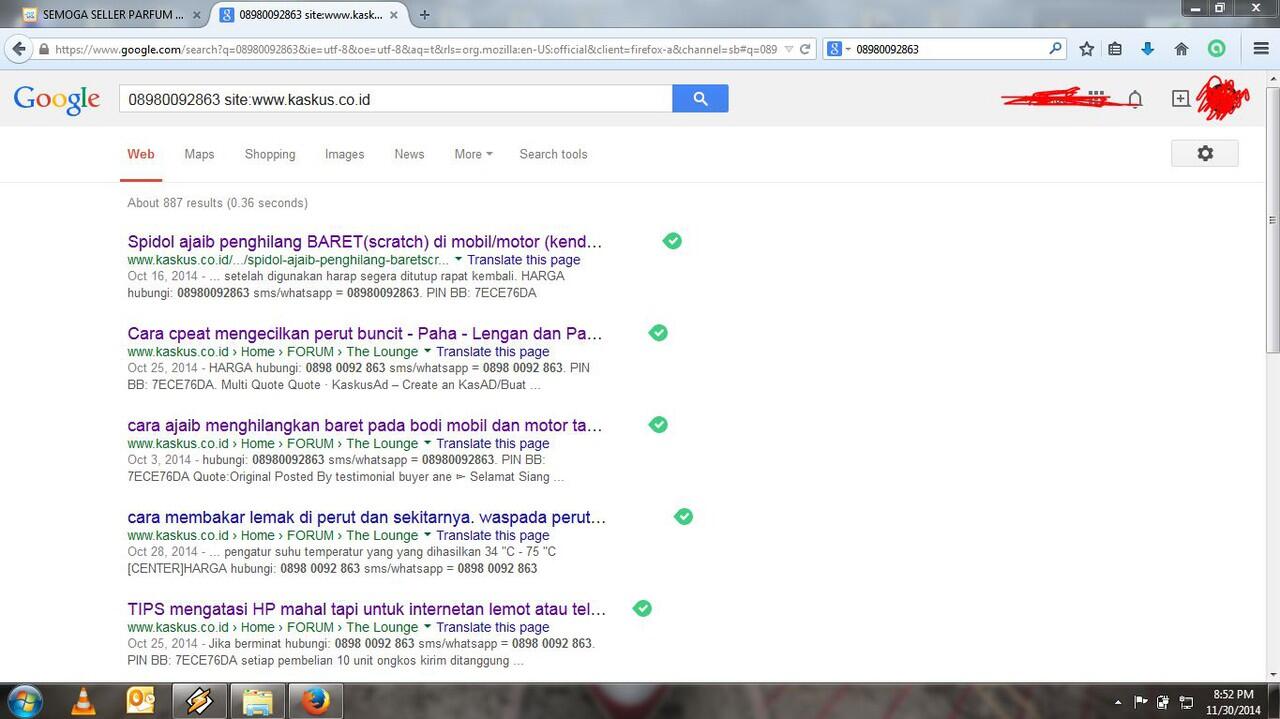This screenshot has height=719, width=1280.
Task: Expand cached options arrow for cara ajaib result
Action: coord(427,444)
